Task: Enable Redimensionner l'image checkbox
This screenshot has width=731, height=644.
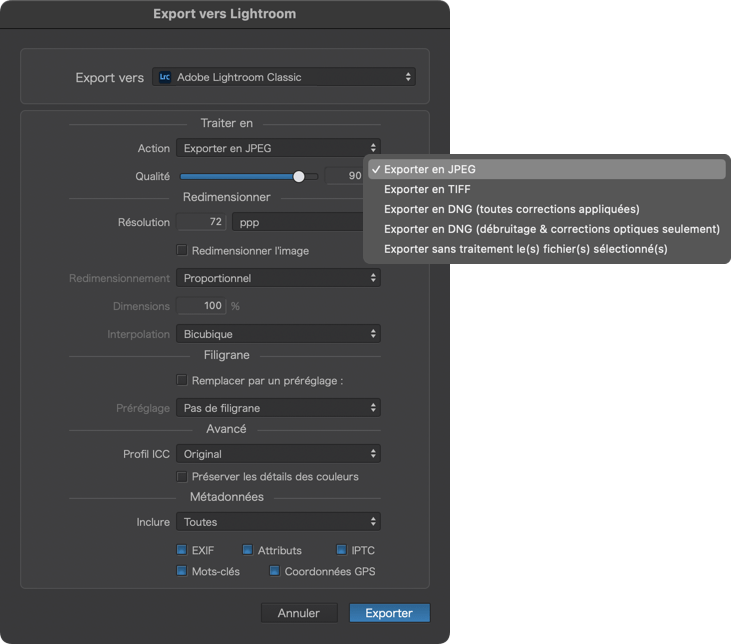Action: point(182,250)
